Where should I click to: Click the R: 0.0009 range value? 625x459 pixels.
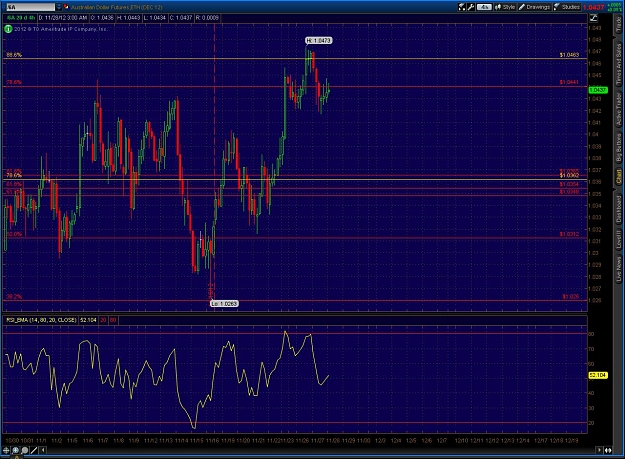(x=207, y=18)
